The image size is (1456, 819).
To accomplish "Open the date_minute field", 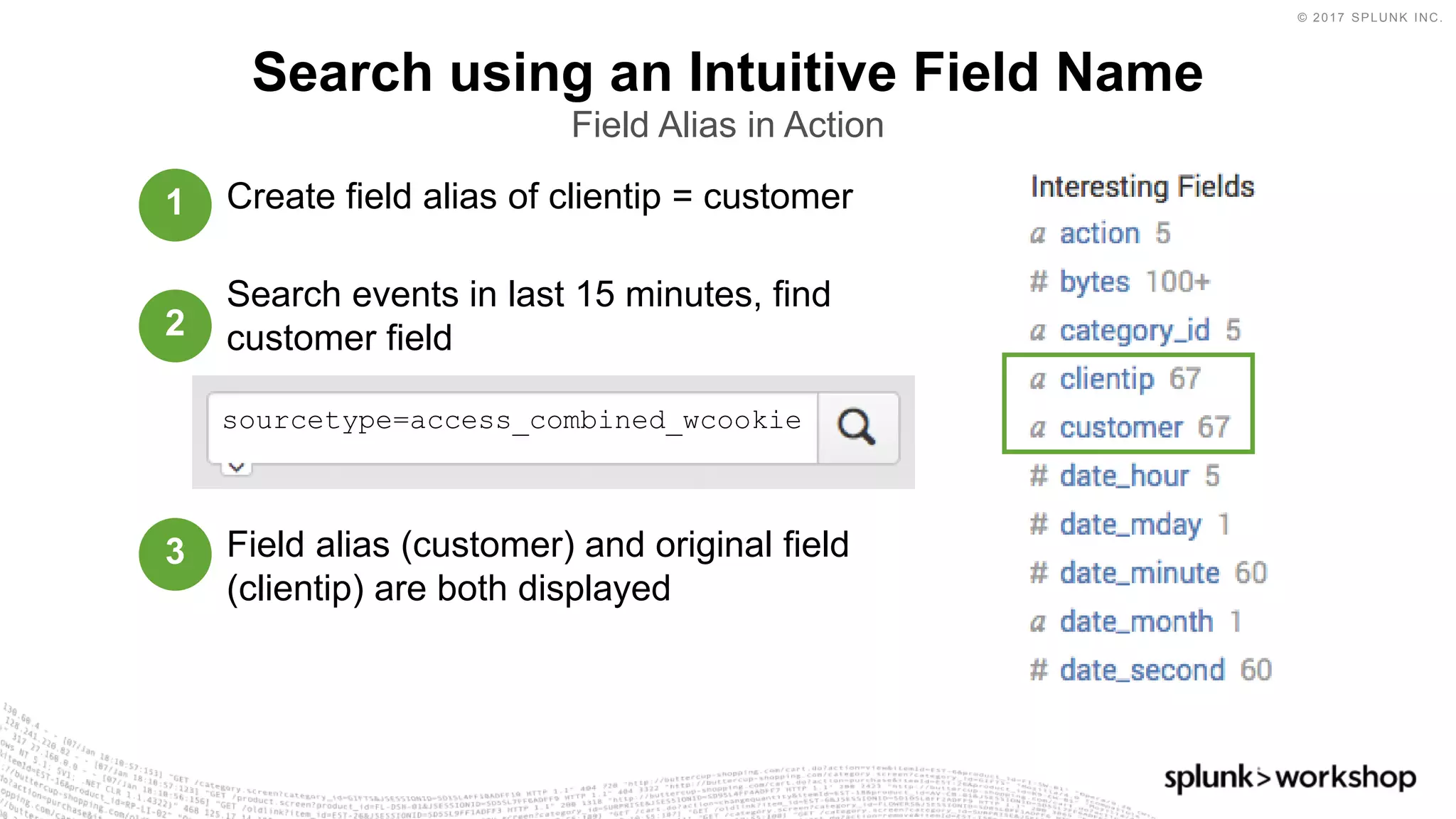I will point(1140,573).
